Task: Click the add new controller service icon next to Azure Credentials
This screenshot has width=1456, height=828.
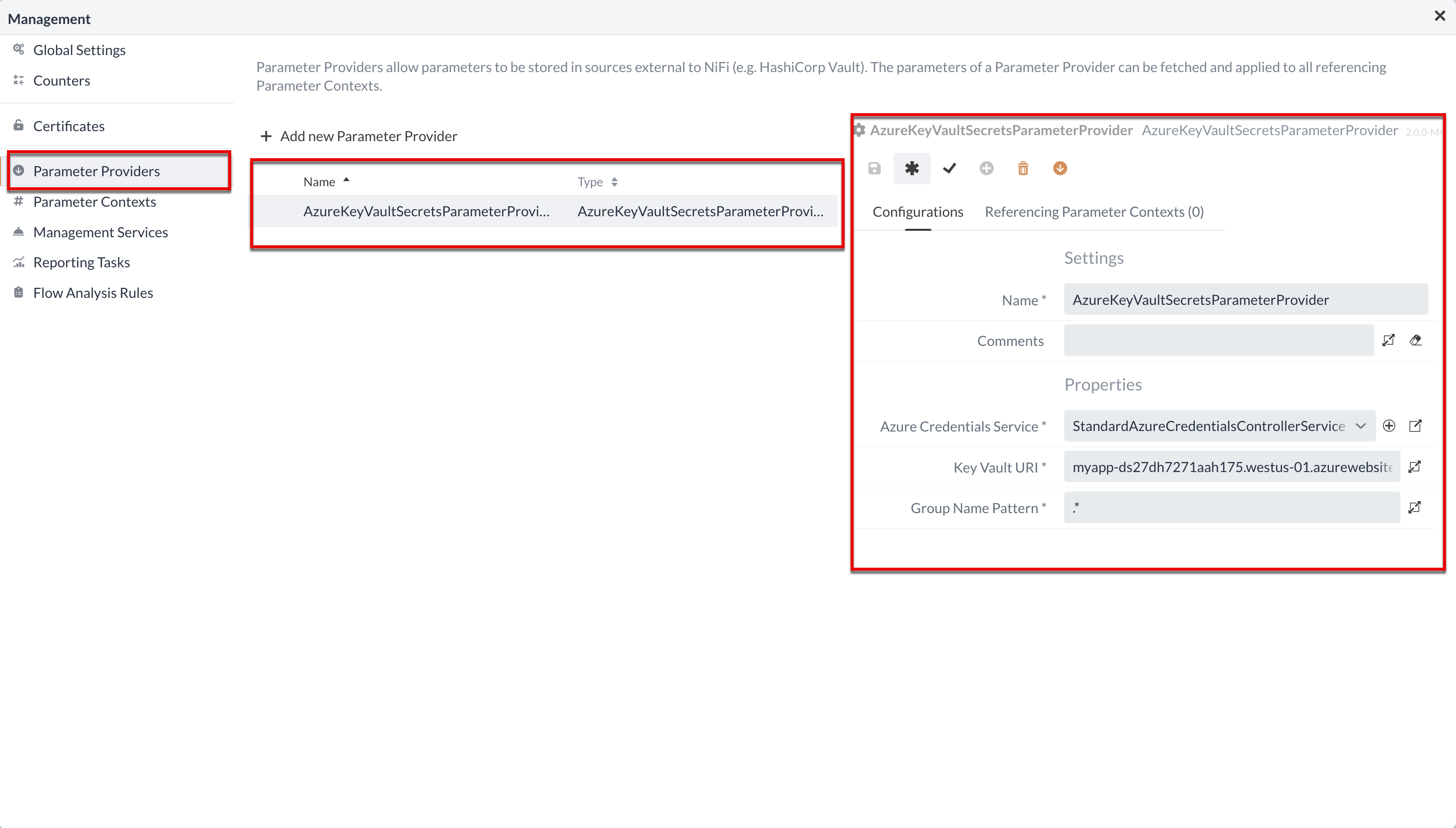Action: pyautogui.click(x=1389, y=426)
